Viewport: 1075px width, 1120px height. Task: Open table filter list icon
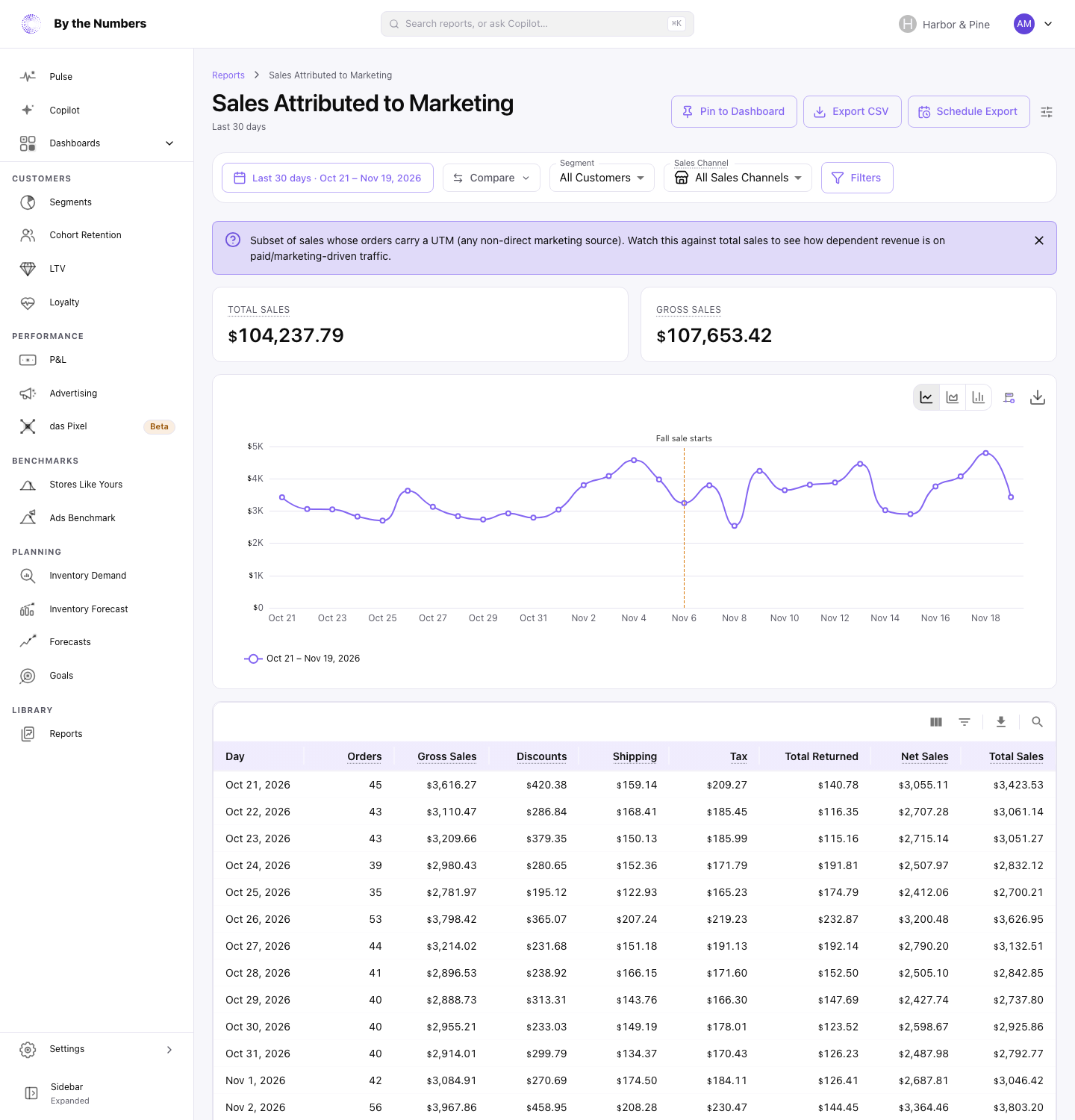965,722
